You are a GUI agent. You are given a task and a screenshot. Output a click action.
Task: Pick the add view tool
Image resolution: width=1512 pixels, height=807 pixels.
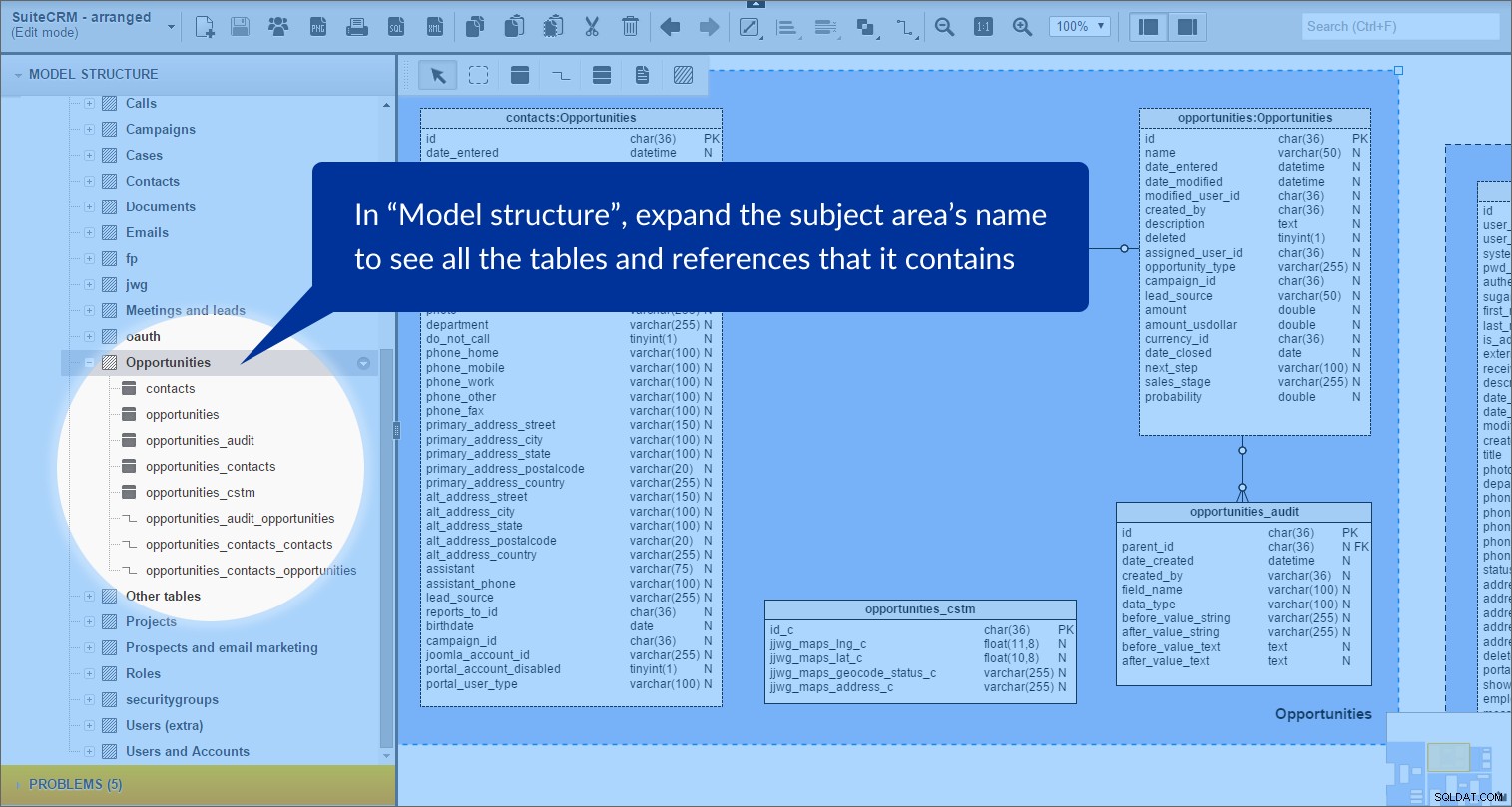(602, 75)
